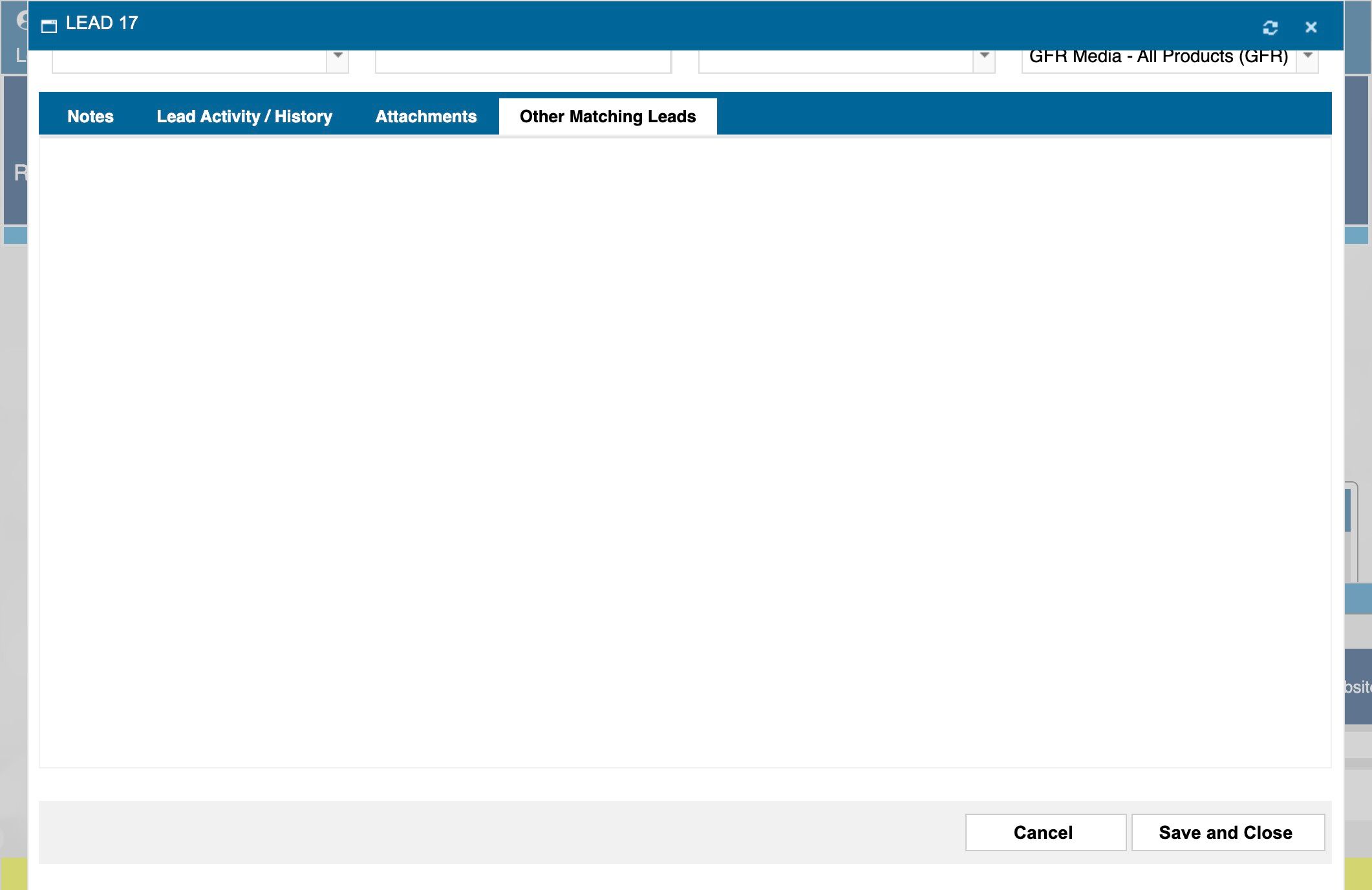This screenshot has height=890, width=1372.
Task: Click Save and Close button
Action: [x=1227, y=832]
